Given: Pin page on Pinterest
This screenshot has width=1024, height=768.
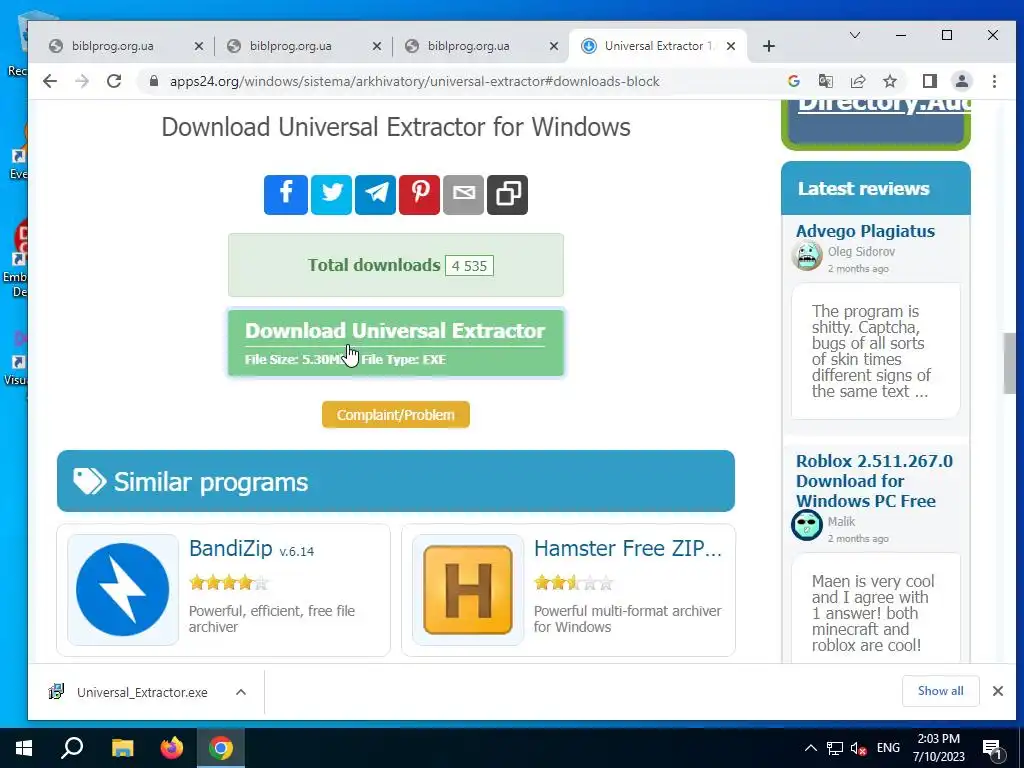Looking at the screenshot, I should coord(419,194).
